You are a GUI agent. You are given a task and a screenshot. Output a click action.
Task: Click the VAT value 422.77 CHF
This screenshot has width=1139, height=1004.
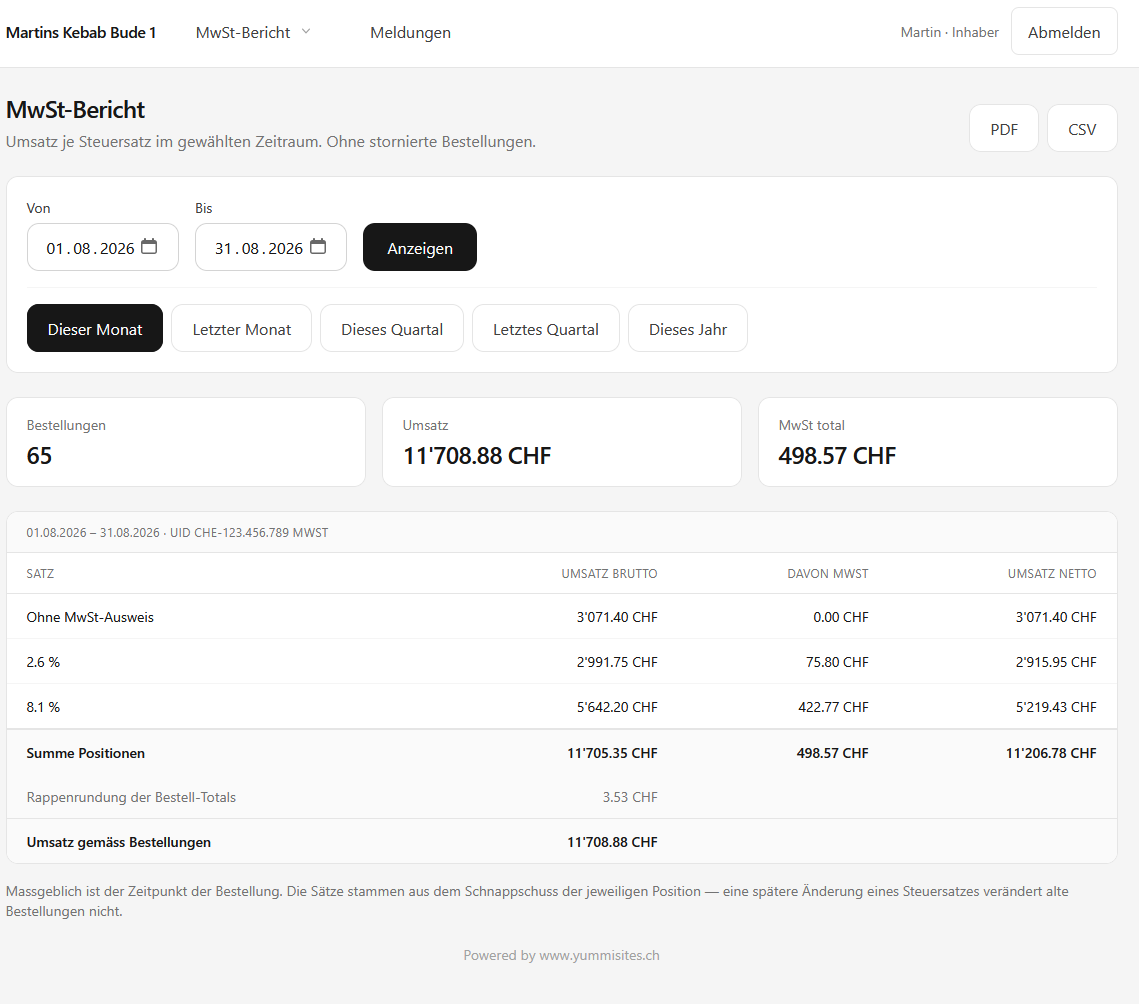(x=833, y=707)
